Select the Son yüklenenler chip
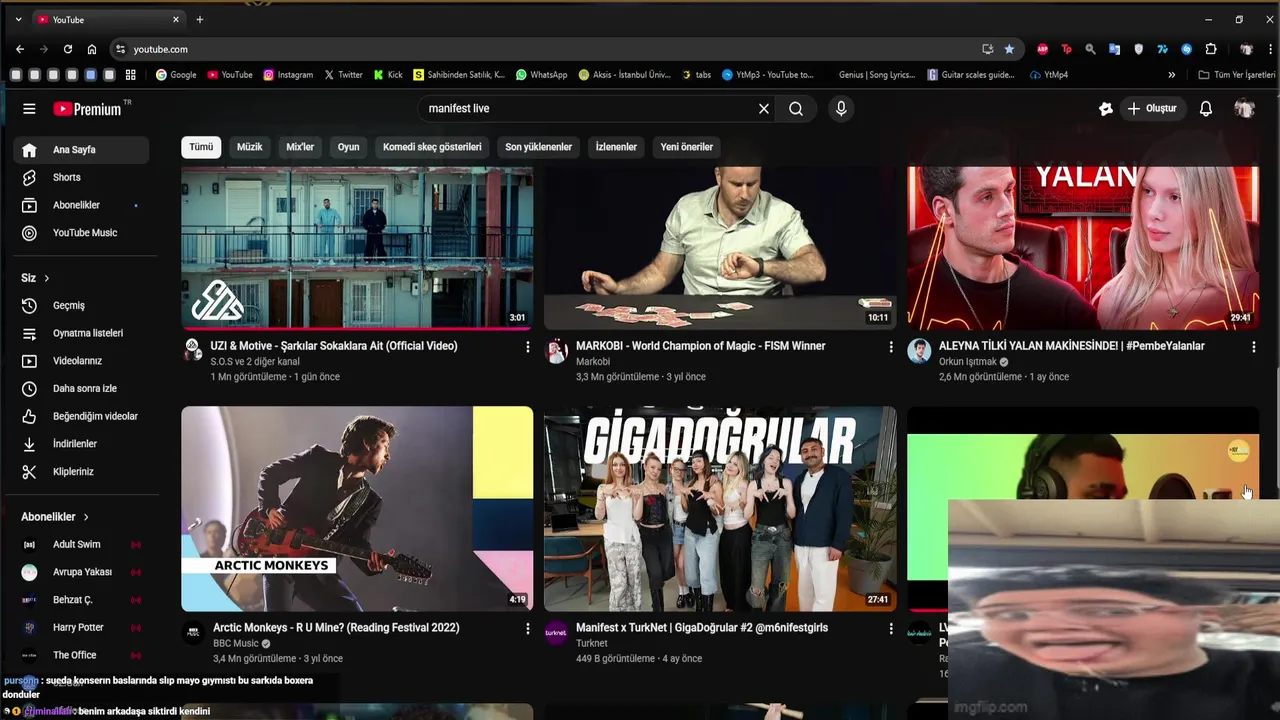1280x720 pixels. [x=538, y=147]
